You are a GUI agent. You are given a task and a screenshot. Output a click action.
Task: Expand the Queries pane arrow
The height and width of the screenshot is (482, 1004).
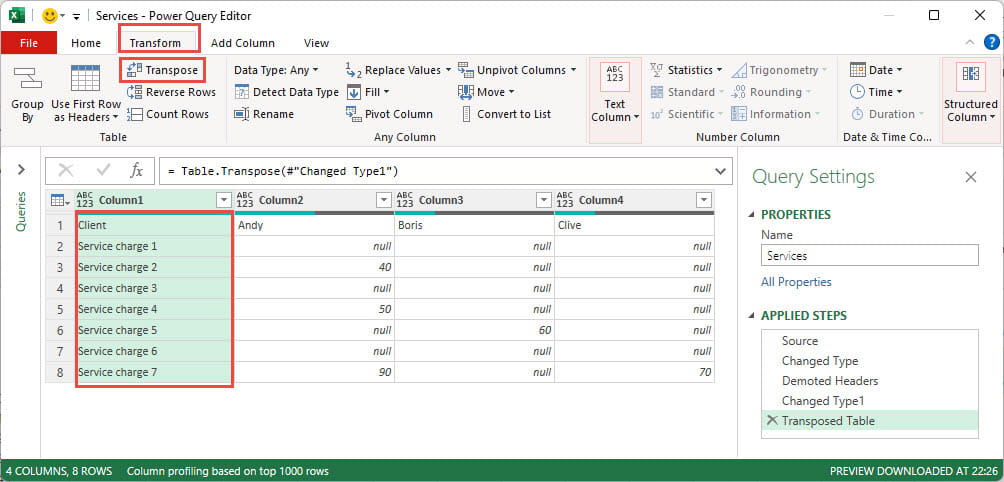21,170
